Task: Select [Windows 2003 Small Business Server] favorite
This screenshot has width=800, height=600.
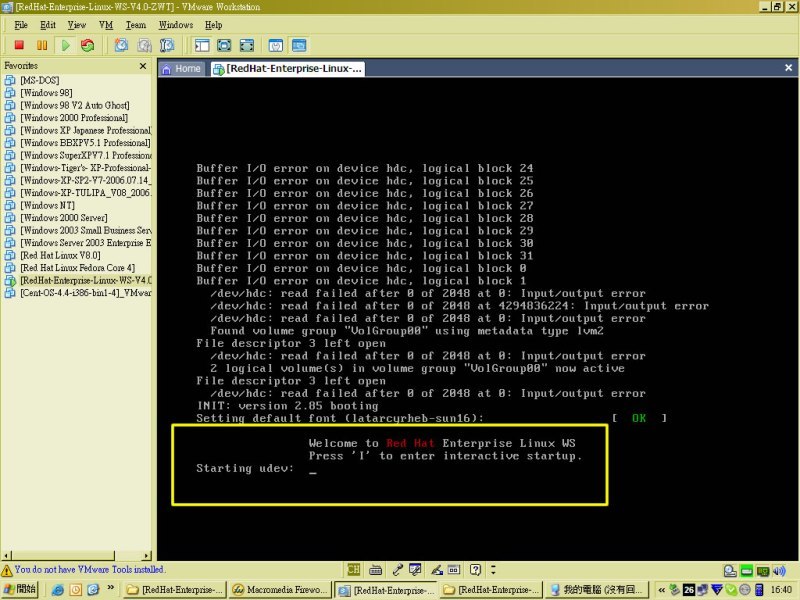Action: (78, 230)
